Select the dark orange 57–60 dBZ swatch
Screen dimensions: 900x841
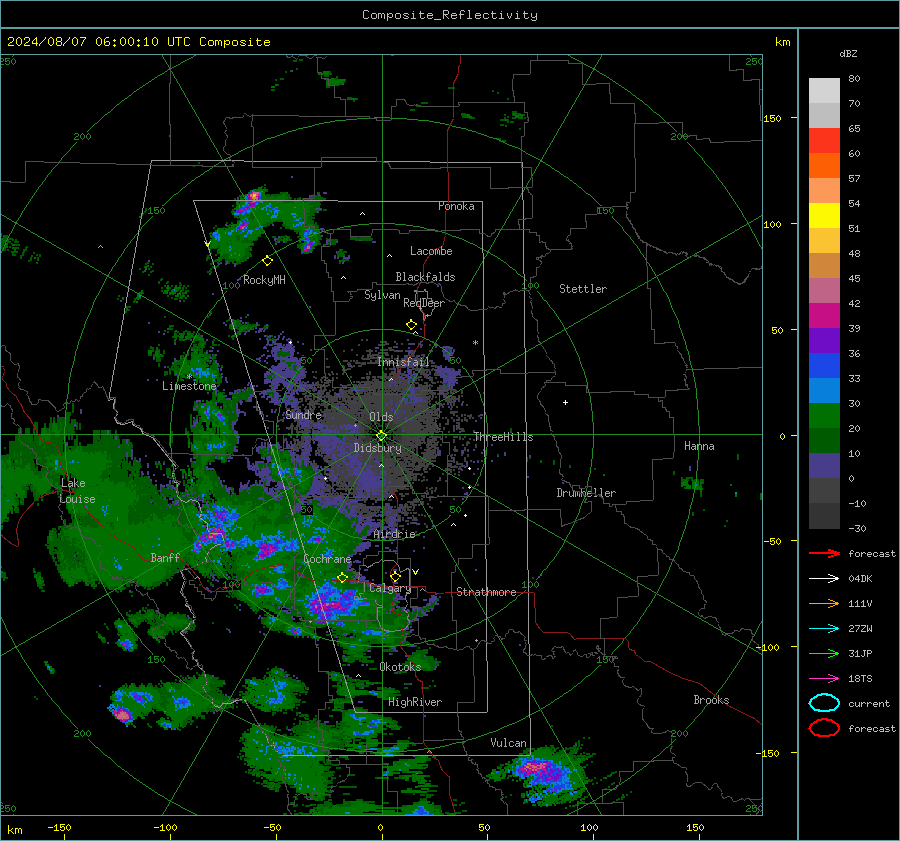(824, 166)
